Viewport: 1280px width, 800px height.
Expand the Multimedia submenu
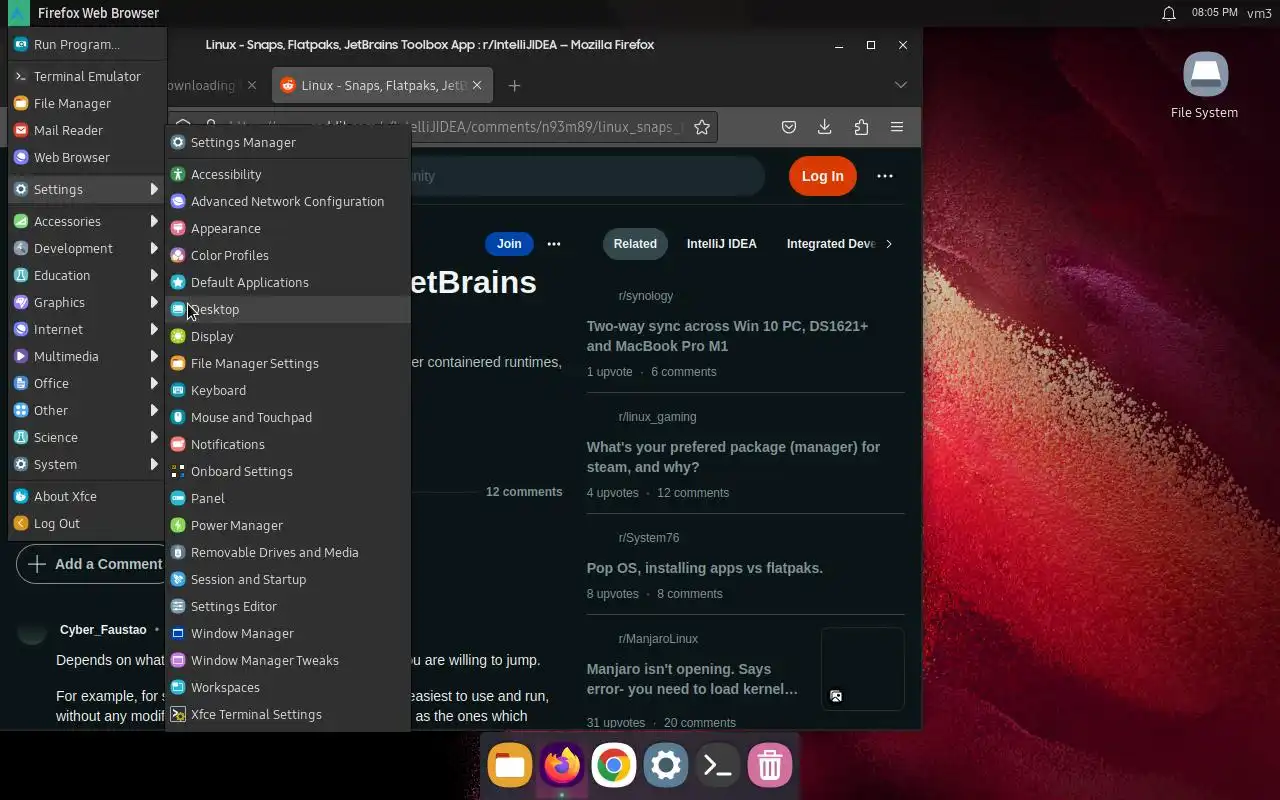[87, 356]
